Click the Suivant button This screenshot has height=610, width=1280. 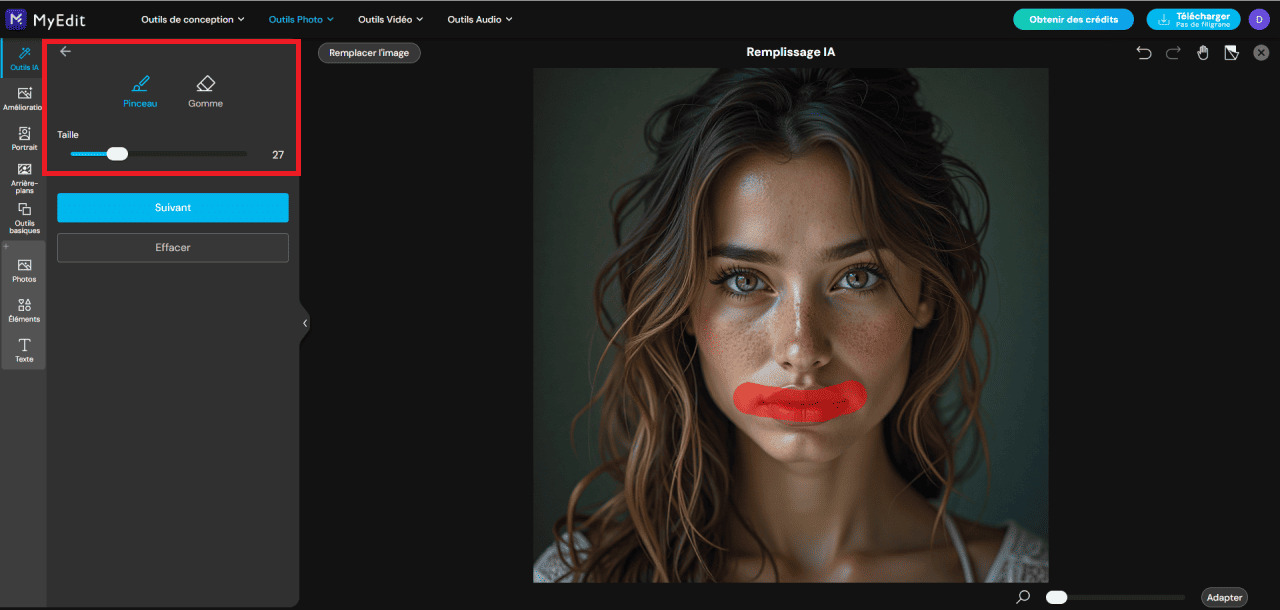172,207
